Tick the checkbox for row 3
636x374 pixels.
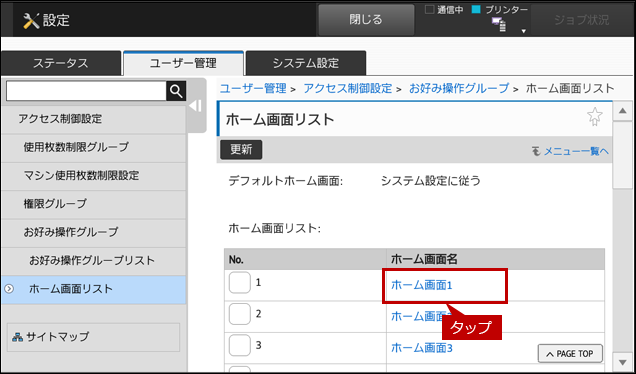(x=239, y=346)
